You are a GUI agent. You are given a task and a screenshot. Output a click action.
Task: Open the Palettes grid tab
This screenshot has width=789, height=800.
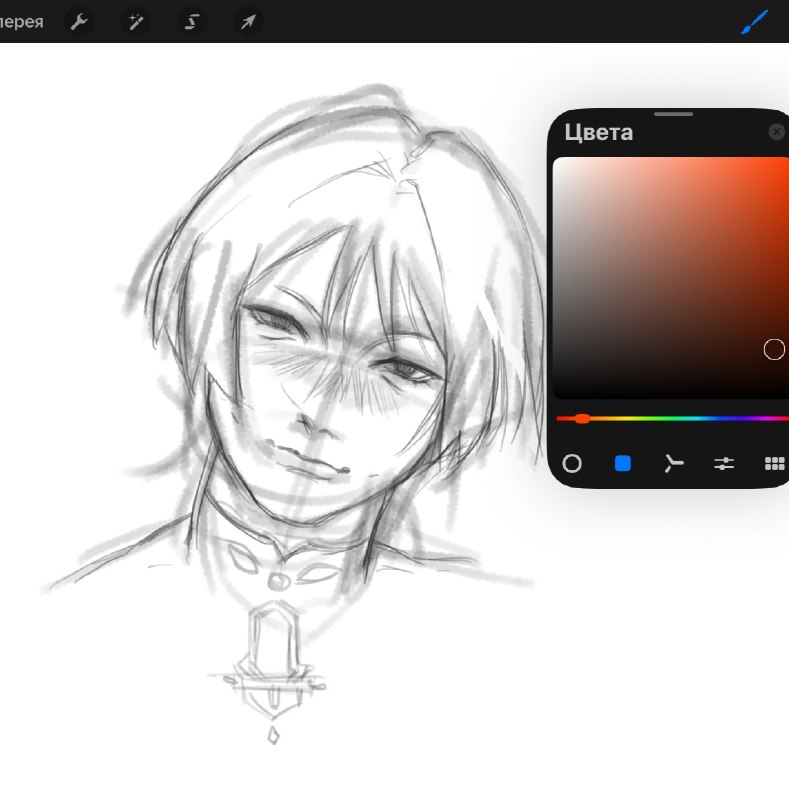click(775, 463)
